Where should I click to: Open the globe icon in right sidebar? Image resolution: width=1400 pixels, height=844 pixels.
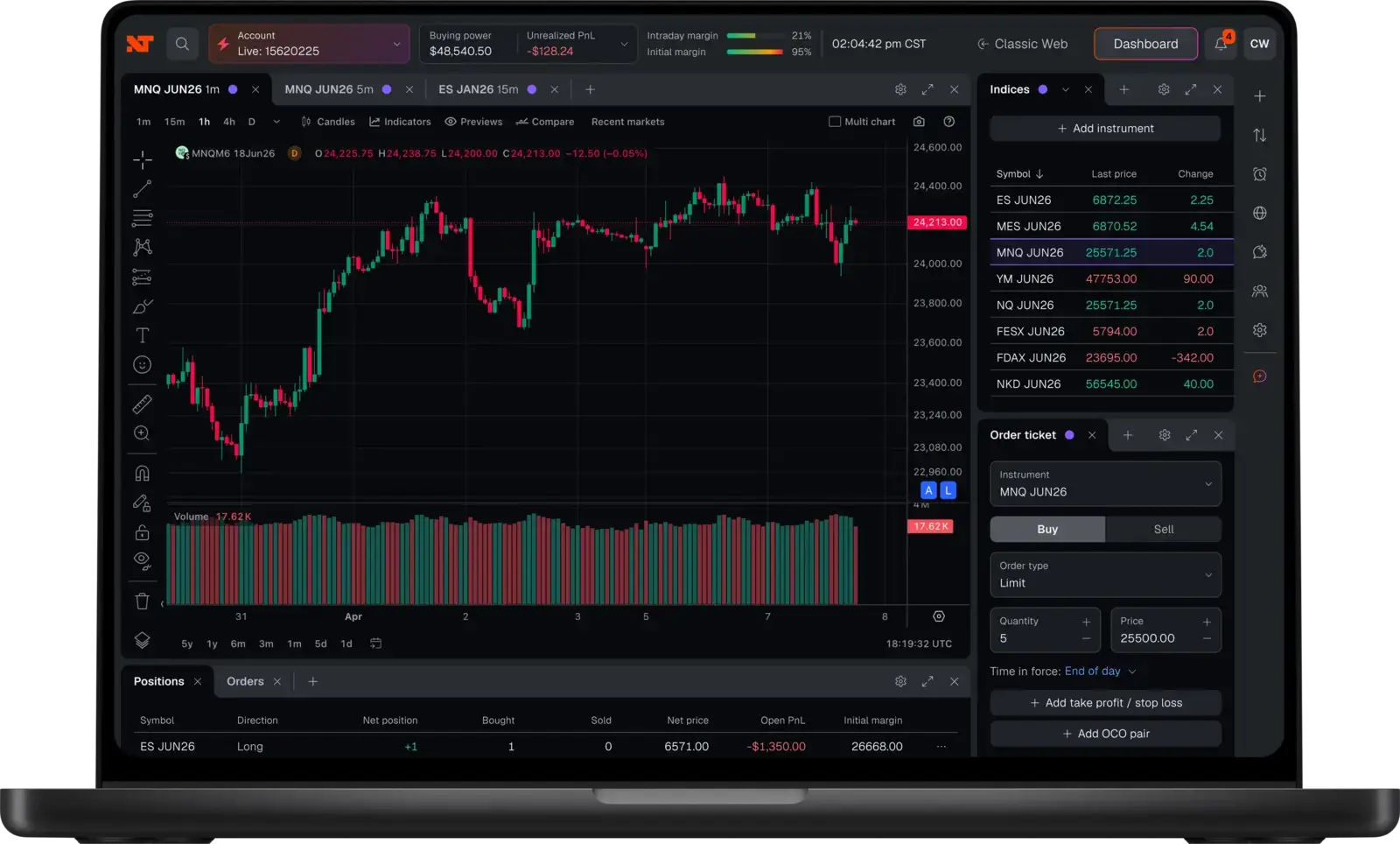pos(1260,213)
